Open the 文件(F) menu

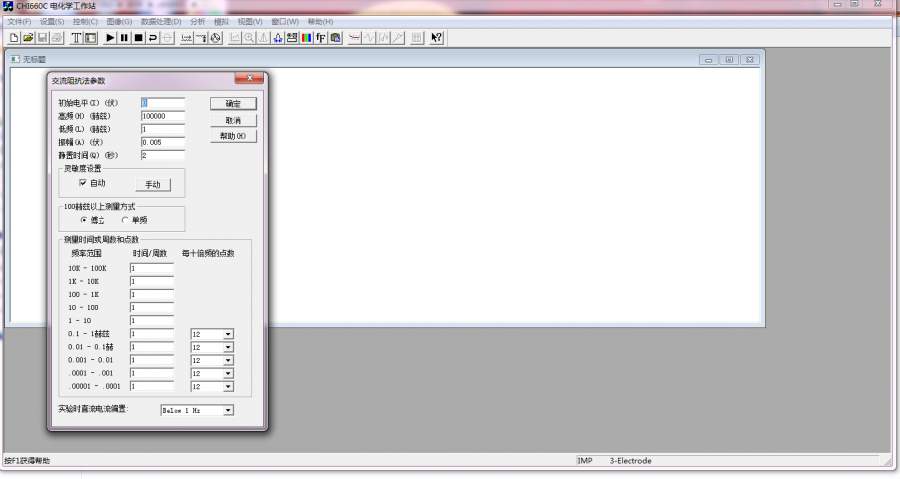(19, 22)
